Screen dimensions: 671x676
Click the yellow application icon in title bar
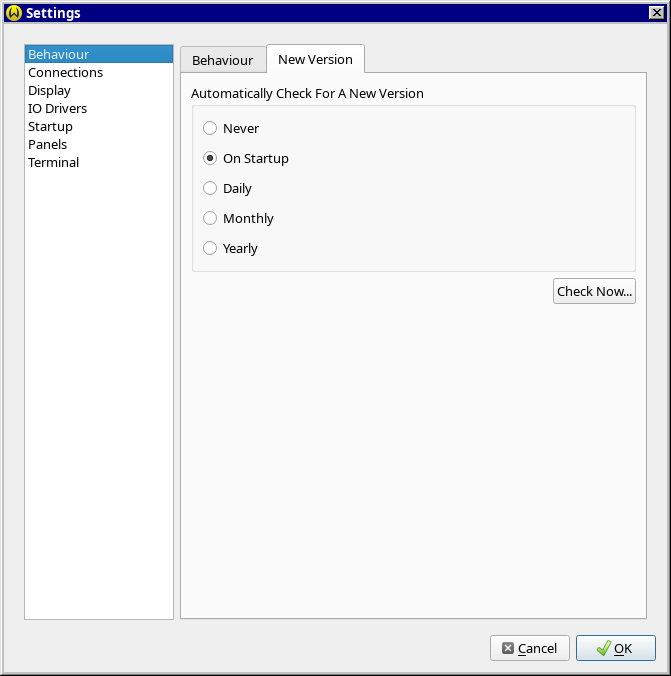(14, 13)
